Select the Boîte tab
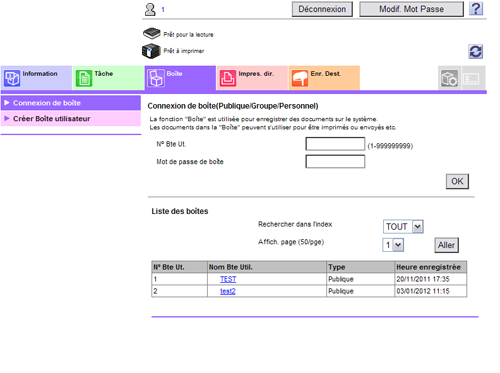The height and width of the screenshot is (373, 500). (180, 78)
